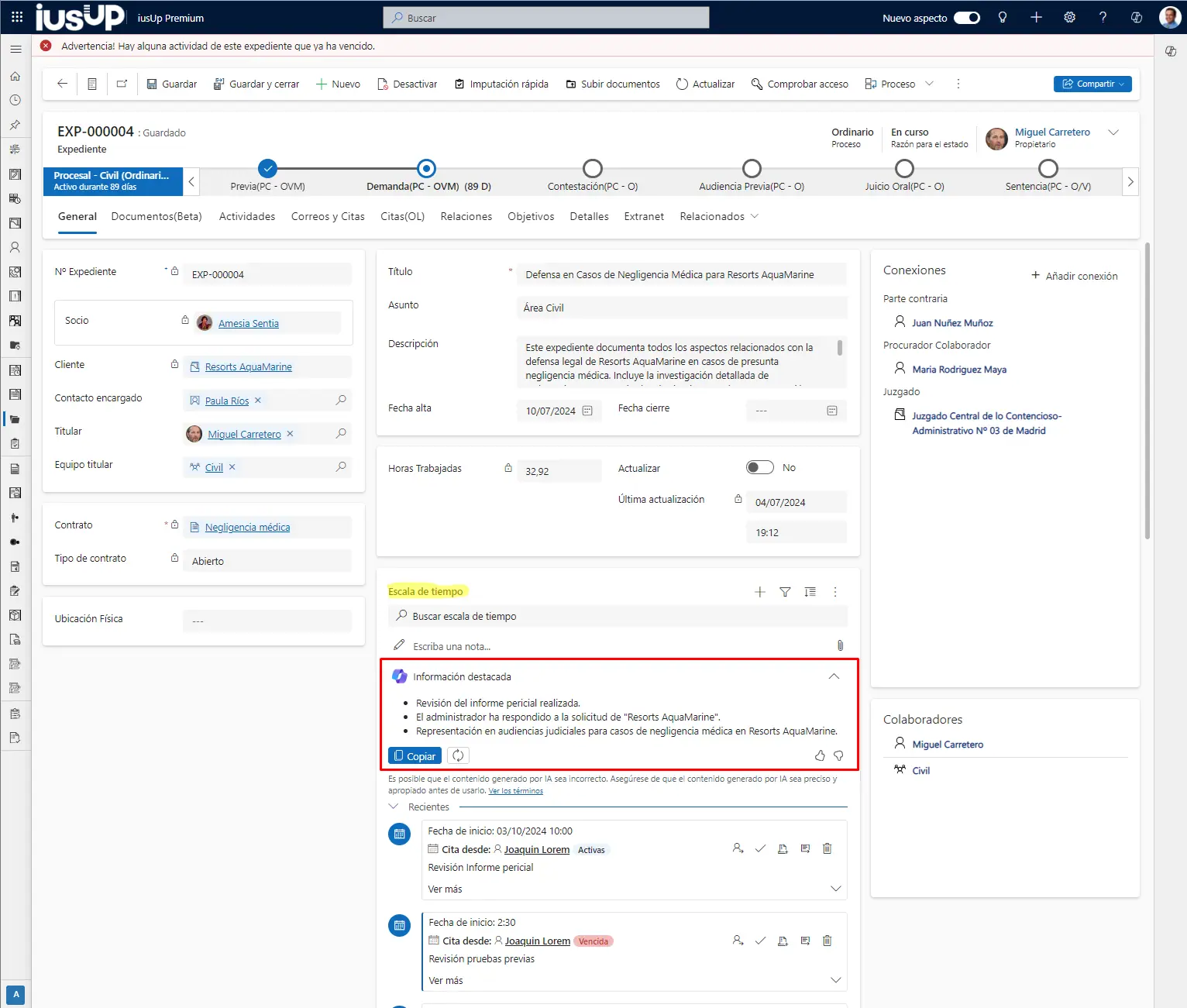Click Subir documentos in the toolbar
This screenshot has height=1008, width=1187.
pos(613,84)
